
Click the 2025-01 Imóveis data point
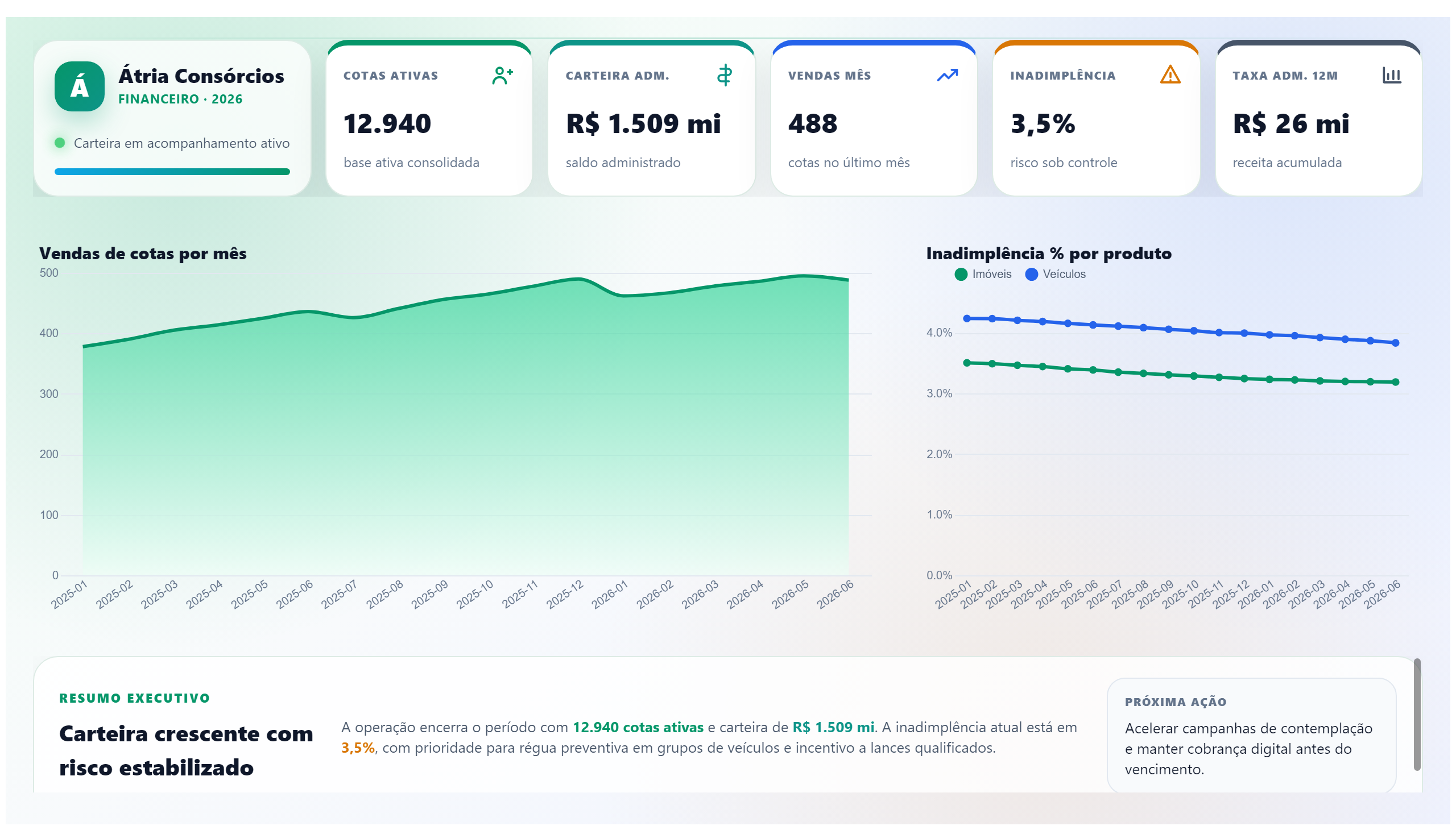[967, 363]
